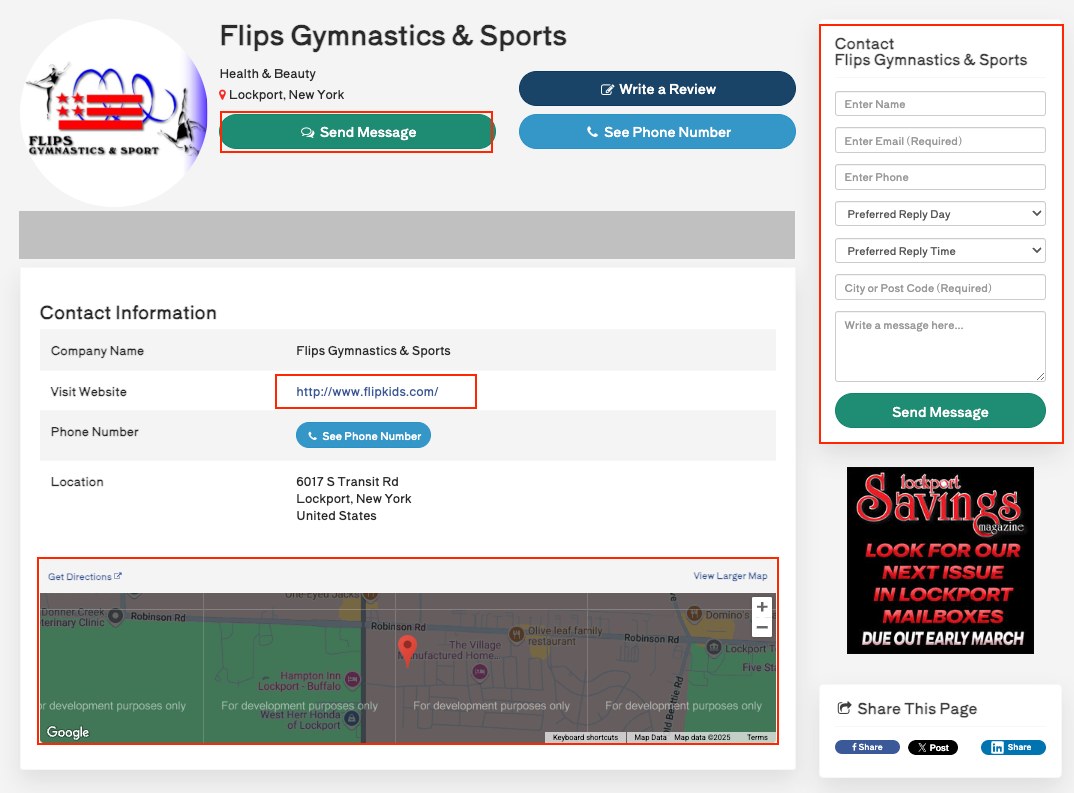This screenshot has width=1074, height=793.
Task: Click the red location pin on map
Action: pyautogui.click(x=408, y=651)
